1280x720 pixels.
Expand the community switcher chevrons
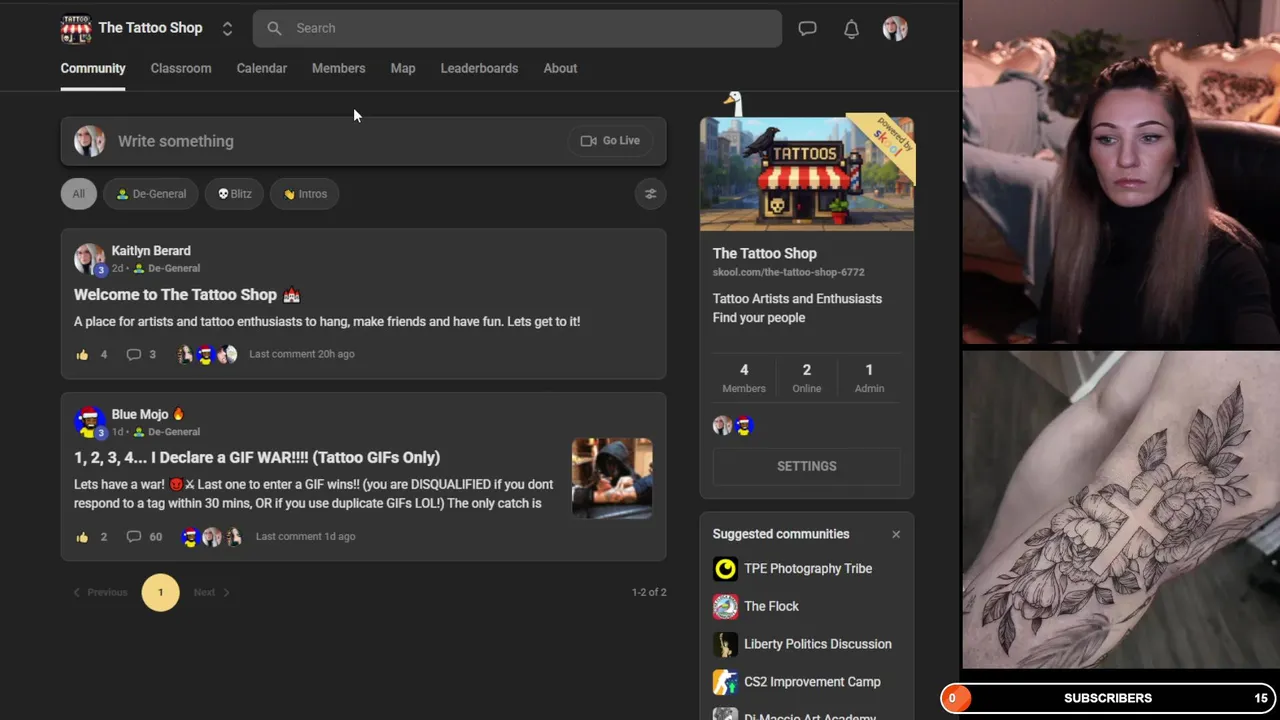227,29
